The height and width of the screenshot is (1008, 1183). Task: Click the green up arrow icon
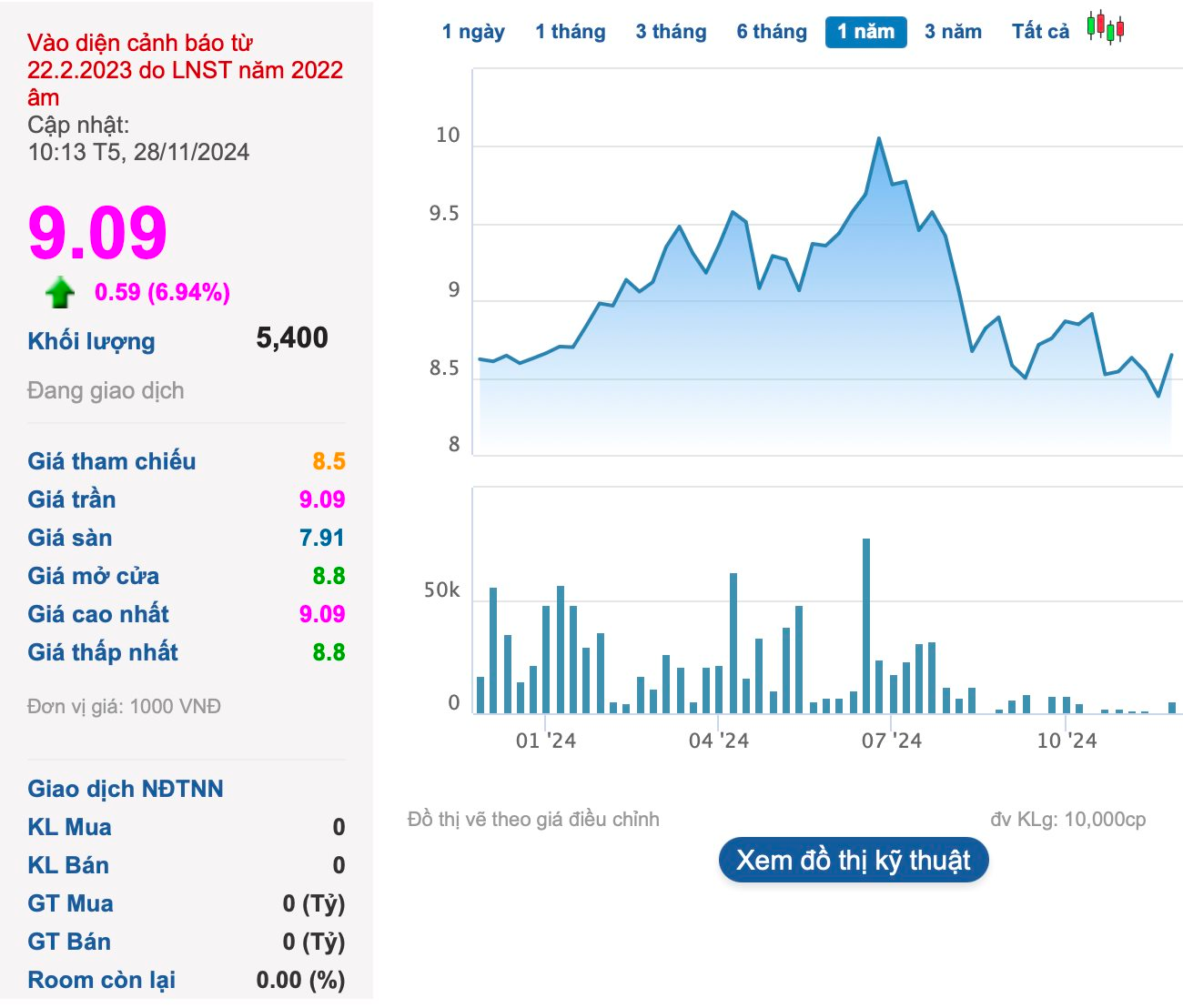tap(60, 293)
